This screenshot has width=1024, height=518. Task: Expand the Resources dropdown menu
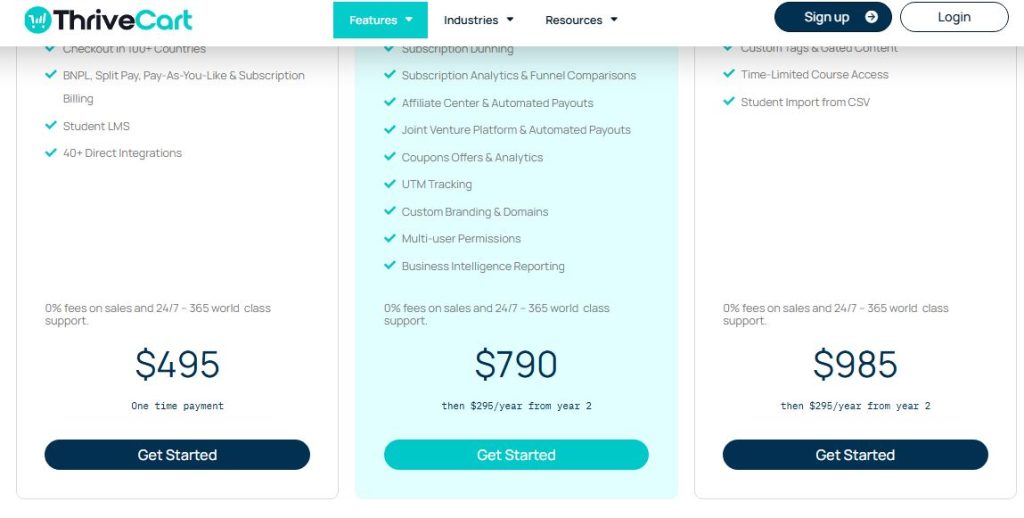[x=581, y=20]
